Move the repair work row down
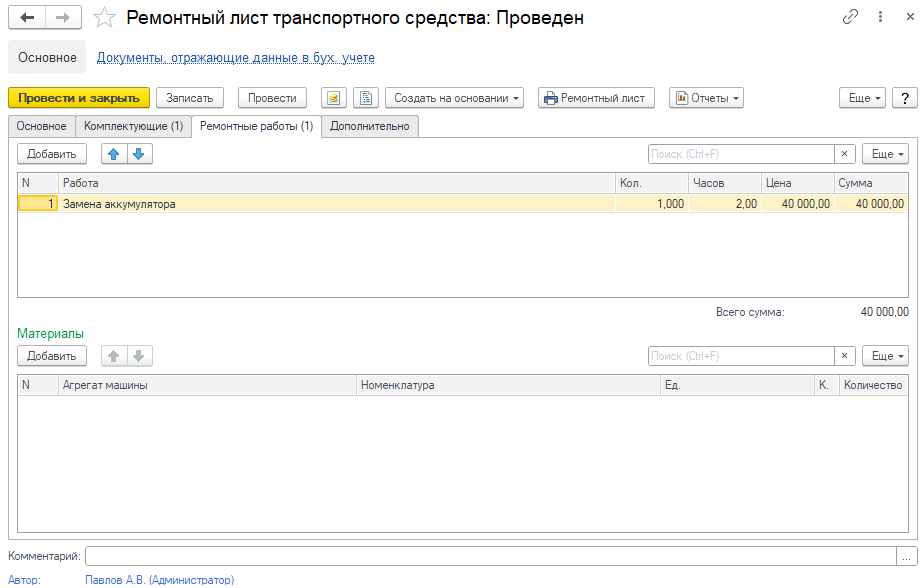Screen dimensions: 924x588 point(139,154)
